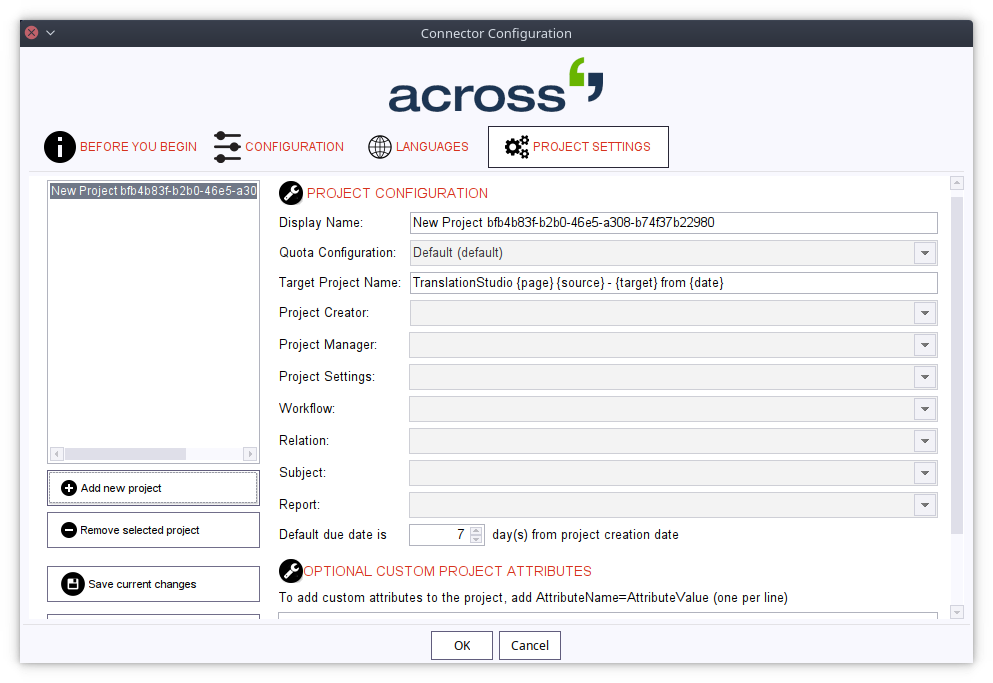
Task: Click settings panel scroll down arrow
Action: pos(957,612)
